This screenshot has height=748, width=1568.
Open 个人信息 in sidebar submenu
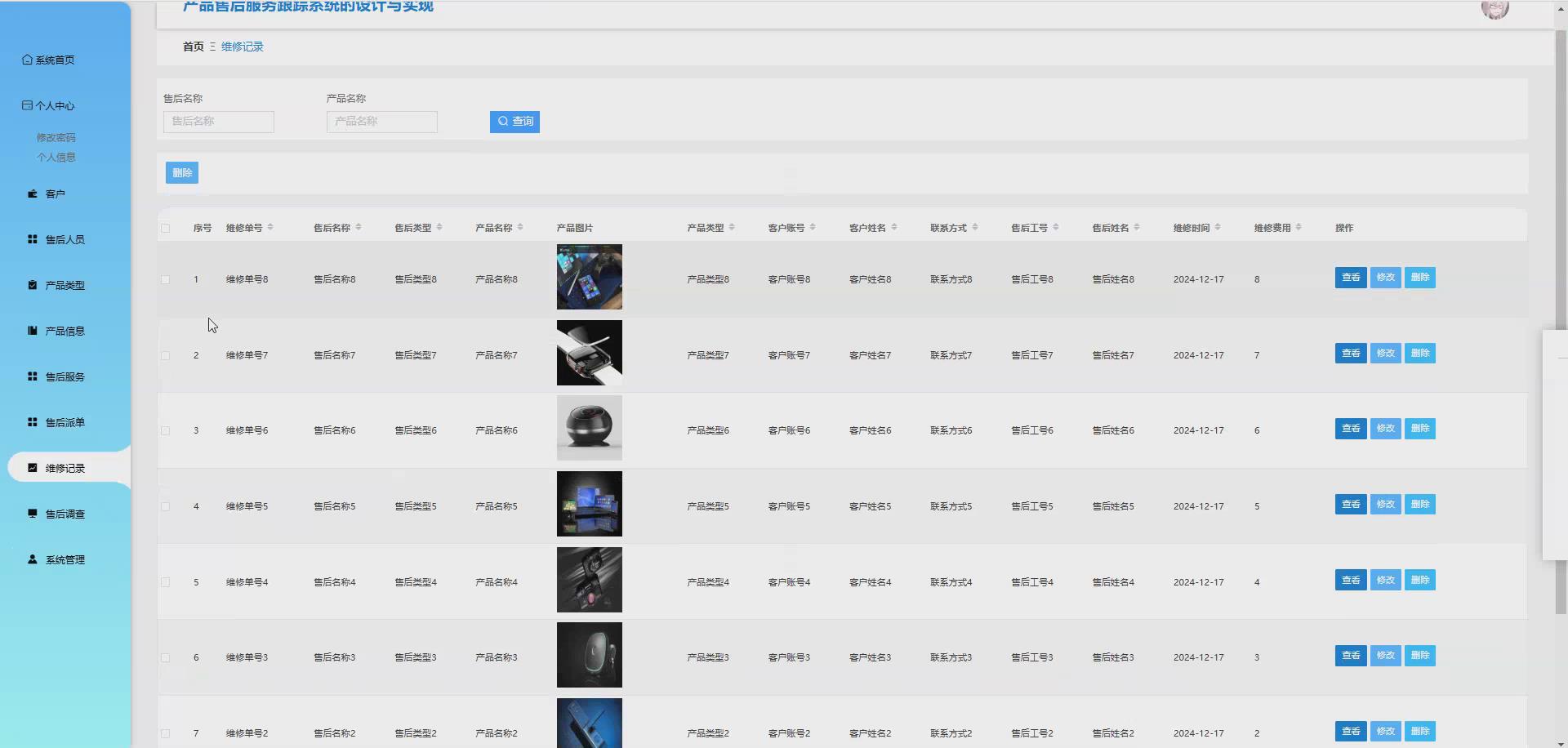click(56, 158)
